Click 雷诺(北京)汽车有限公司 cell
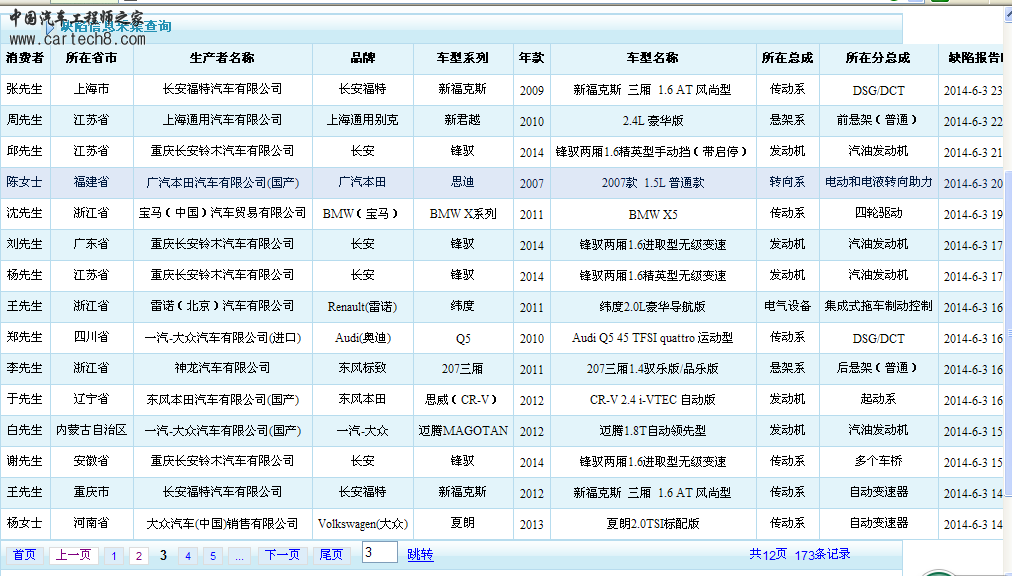The width and height of the screenshot is (1012, 576). 223,307
